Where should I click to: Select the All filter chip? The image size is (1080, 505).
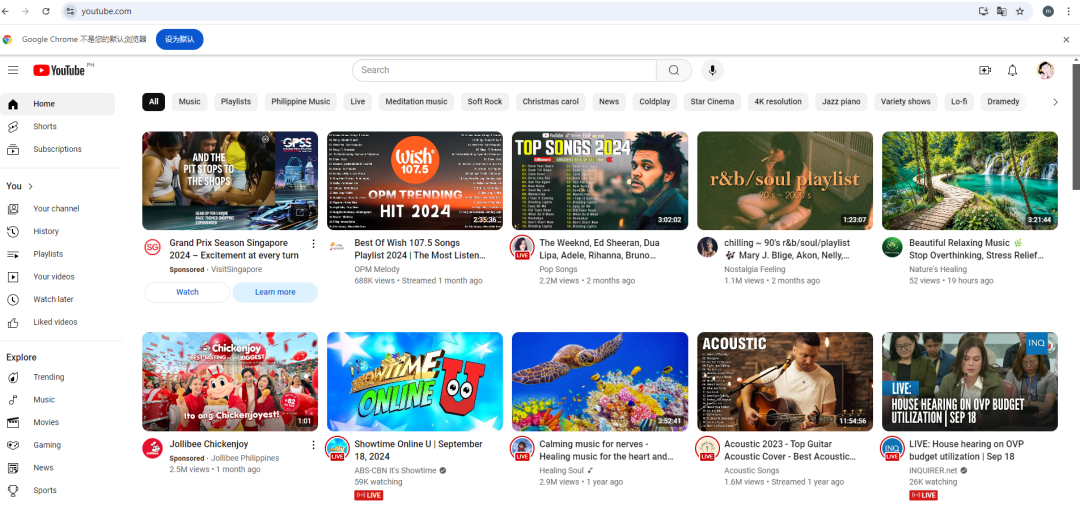[154, 102]
